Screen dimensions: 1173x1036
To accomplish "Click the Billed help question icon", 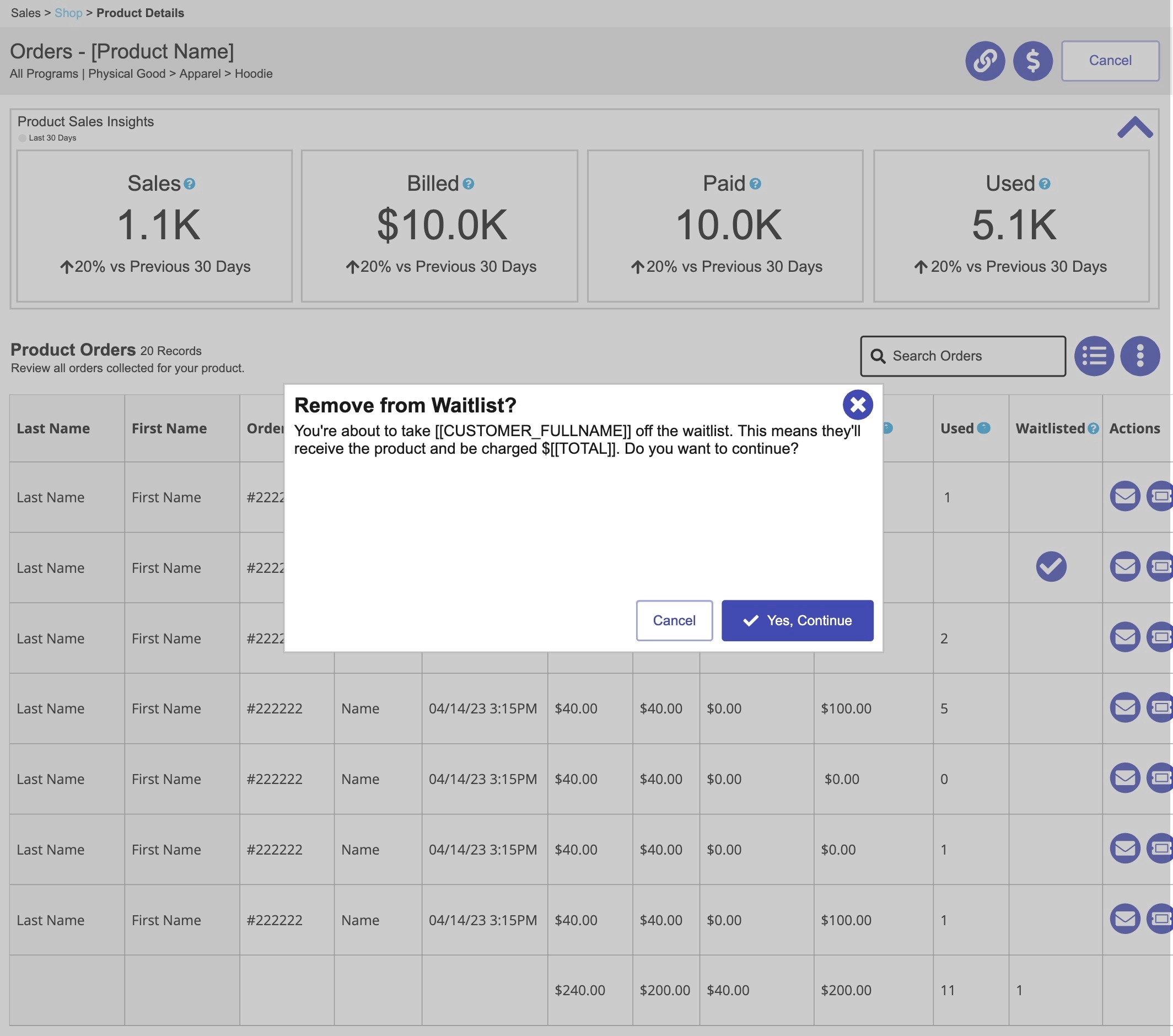I will click(x=469, y=184).
